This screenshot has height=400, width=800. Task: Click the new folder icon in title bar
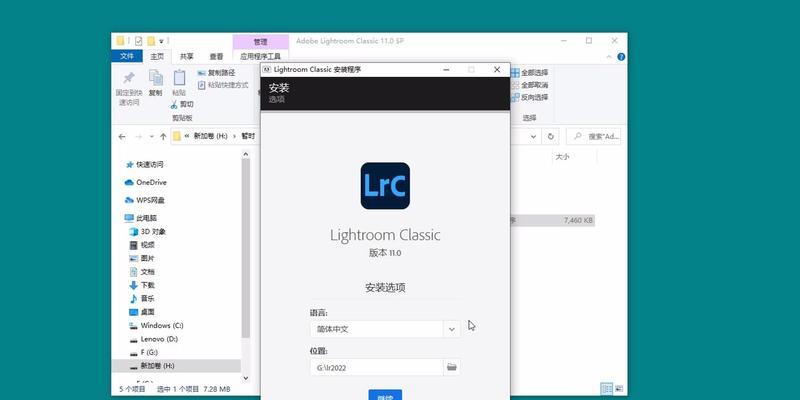pyautogui.click(x=151, y=41)
